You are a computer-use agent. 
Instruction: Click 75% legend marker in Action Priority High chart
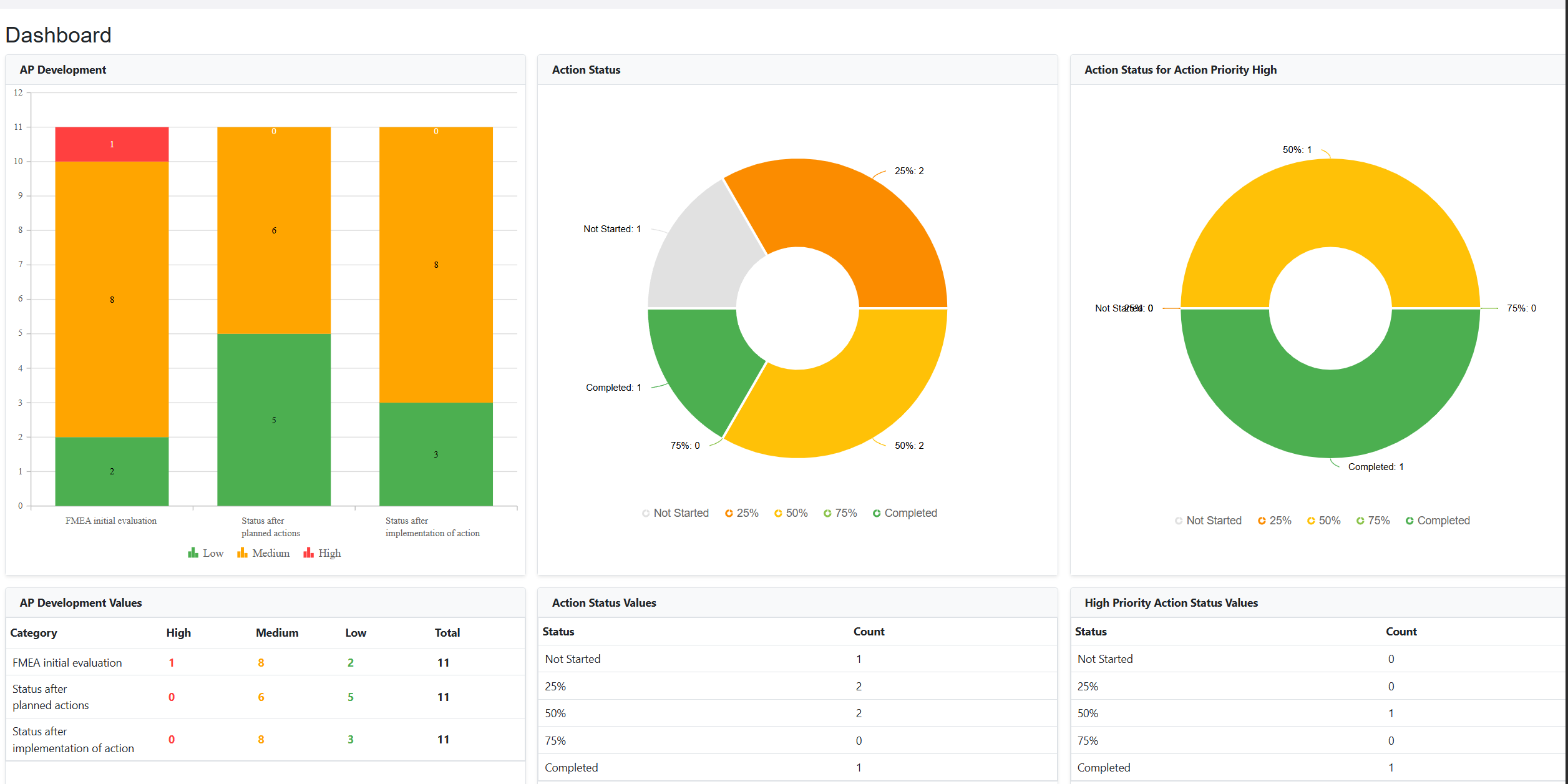(1360, 521)
